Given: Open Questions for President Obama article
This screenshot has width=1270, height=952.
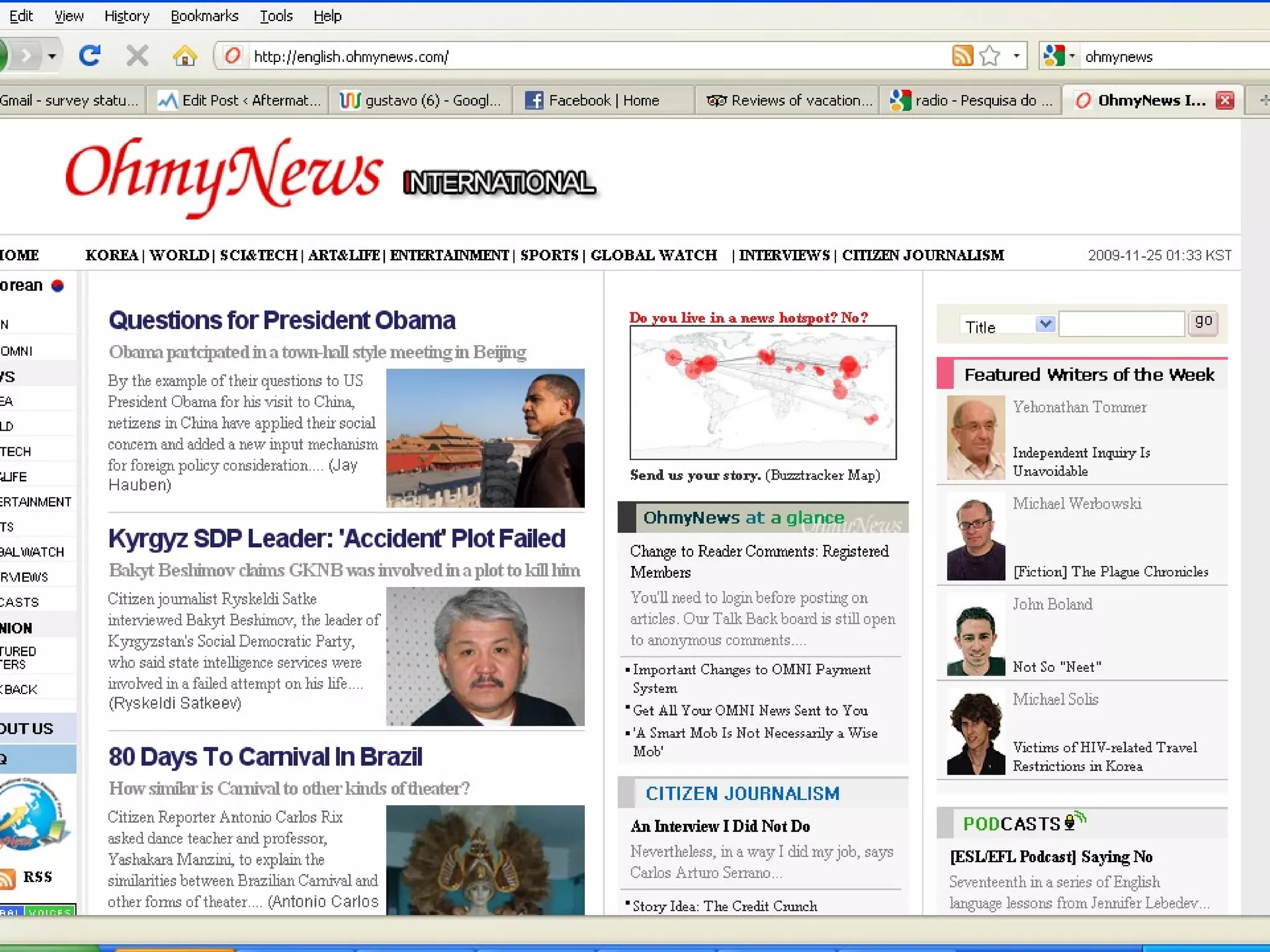Looking at the screenshot, I should coord(282,320).
